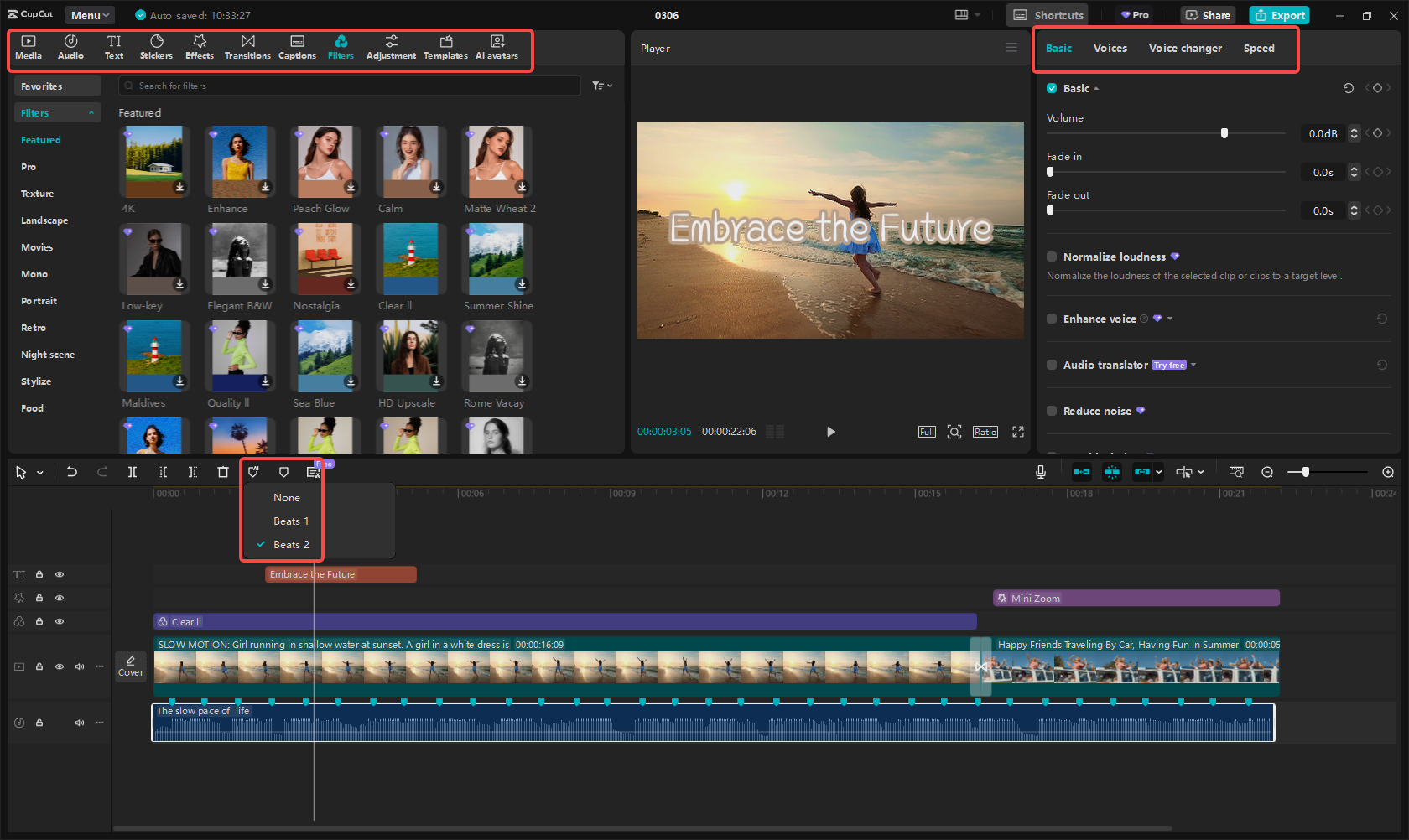Open the Transitions panel
The width and height of the screenshot is (1409, 840).
tap(247, 47)
